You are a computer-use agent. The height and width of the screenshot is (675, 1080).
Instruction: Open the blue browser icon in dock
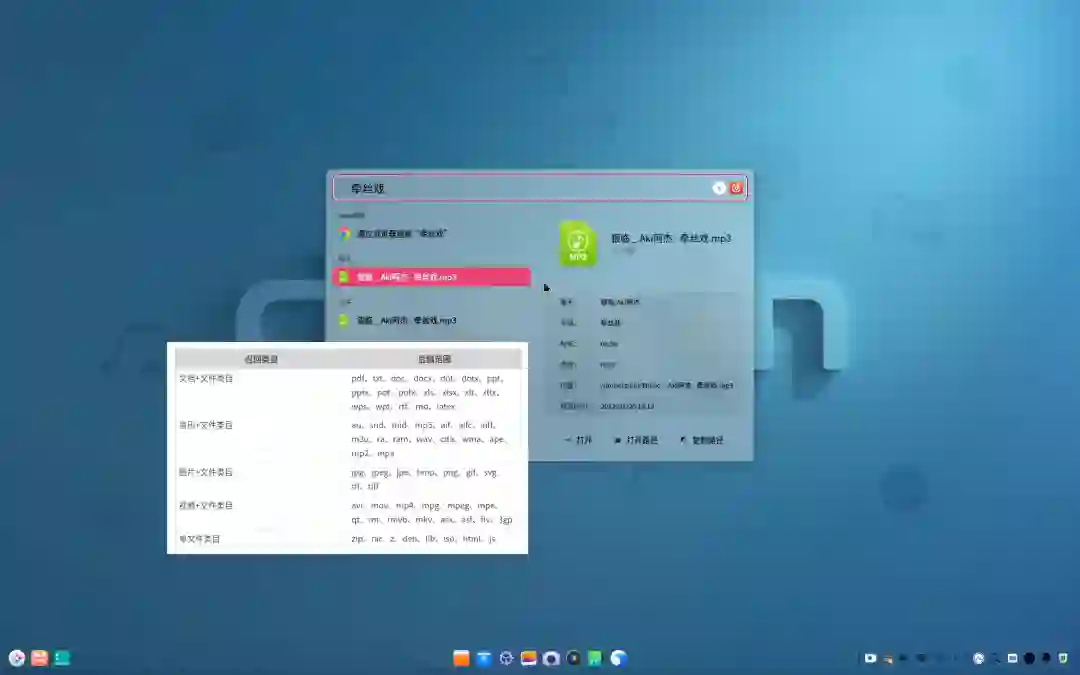(x=619, y=658)
